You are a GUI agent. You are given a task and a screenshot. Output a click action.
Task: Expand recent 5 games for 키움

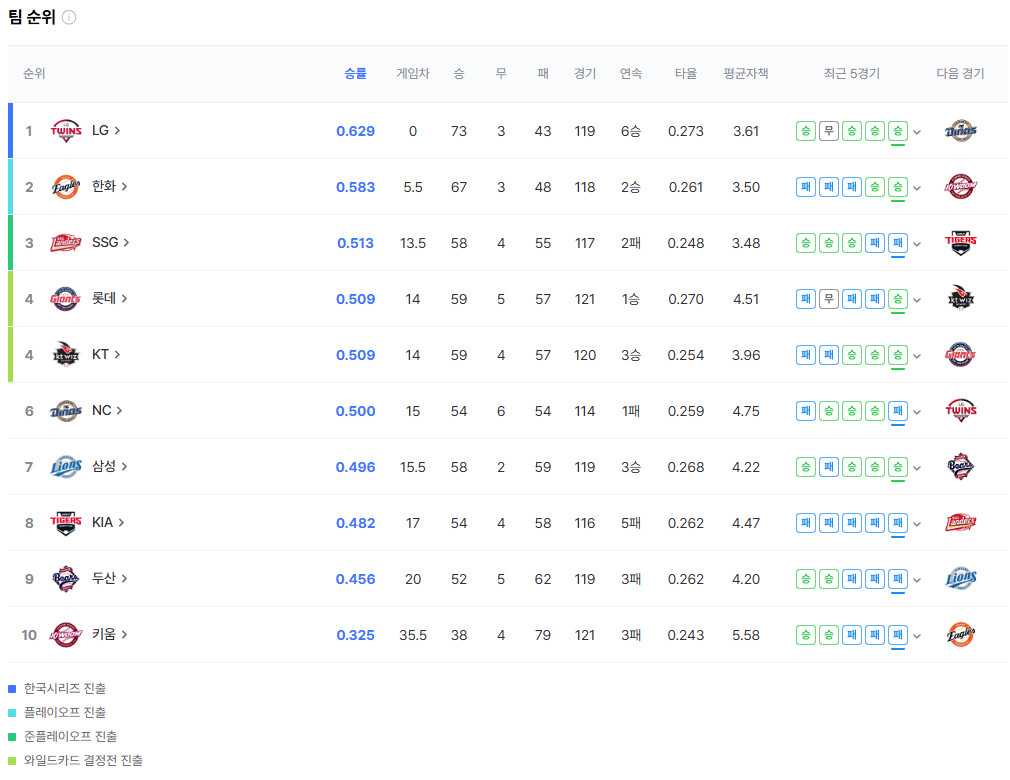tap(917, 636)
